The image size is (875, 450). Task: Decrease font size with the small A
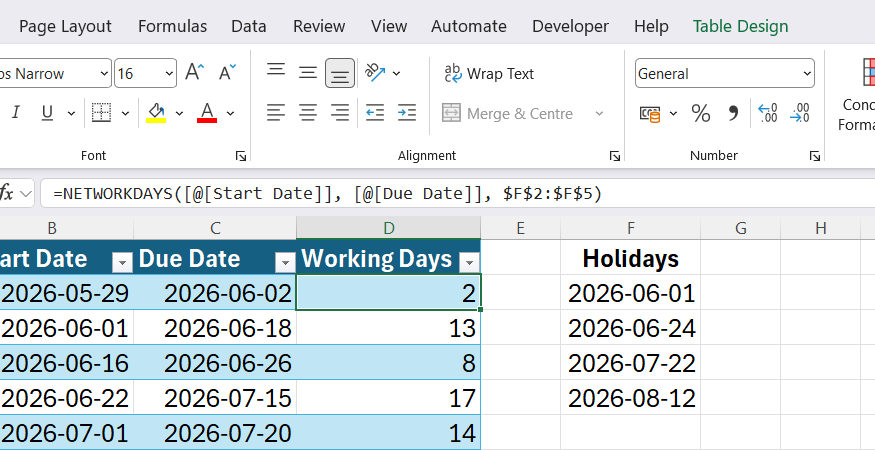tap(227, 73)
